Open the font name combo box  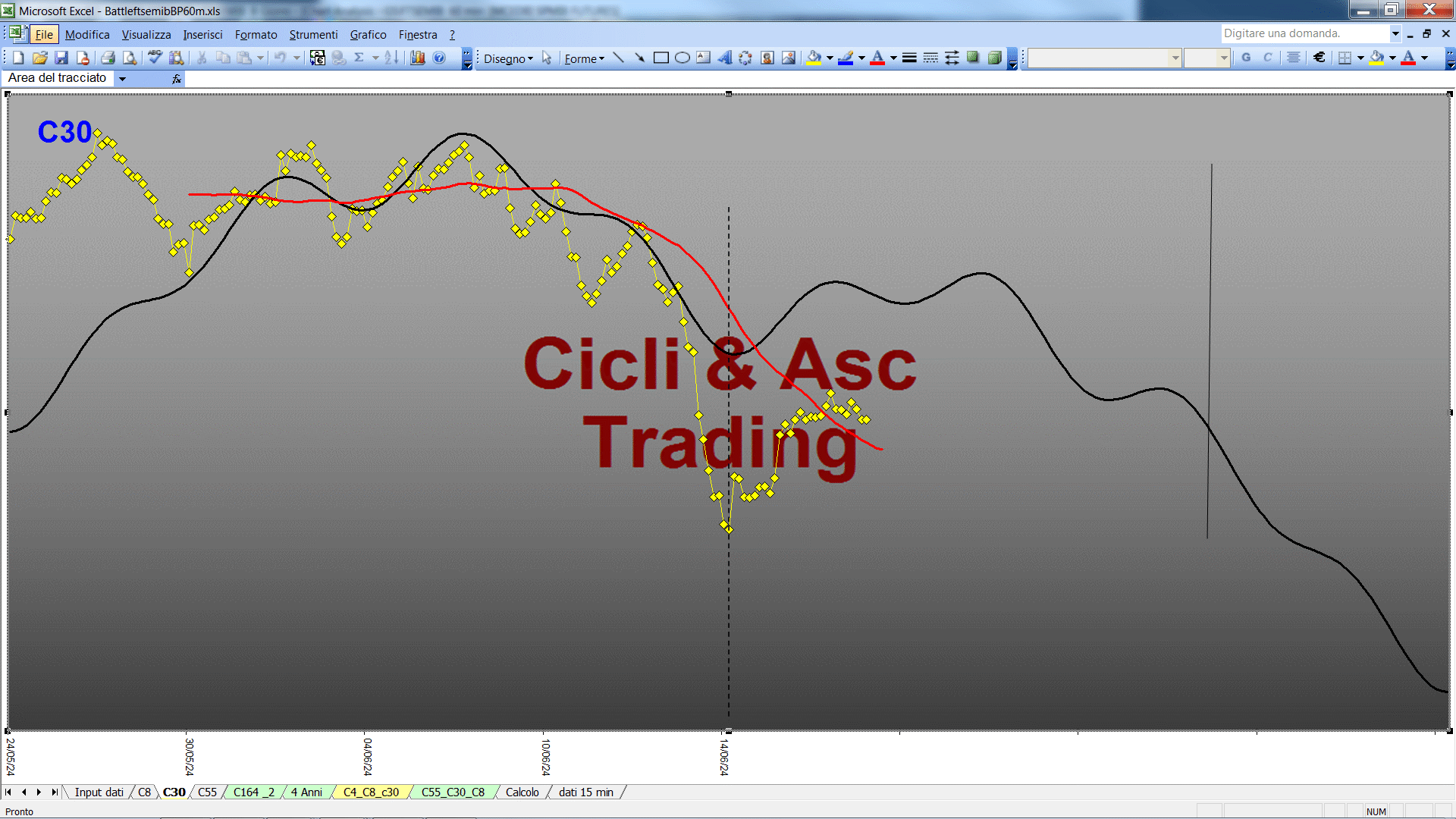click(x=1105, y=58)
